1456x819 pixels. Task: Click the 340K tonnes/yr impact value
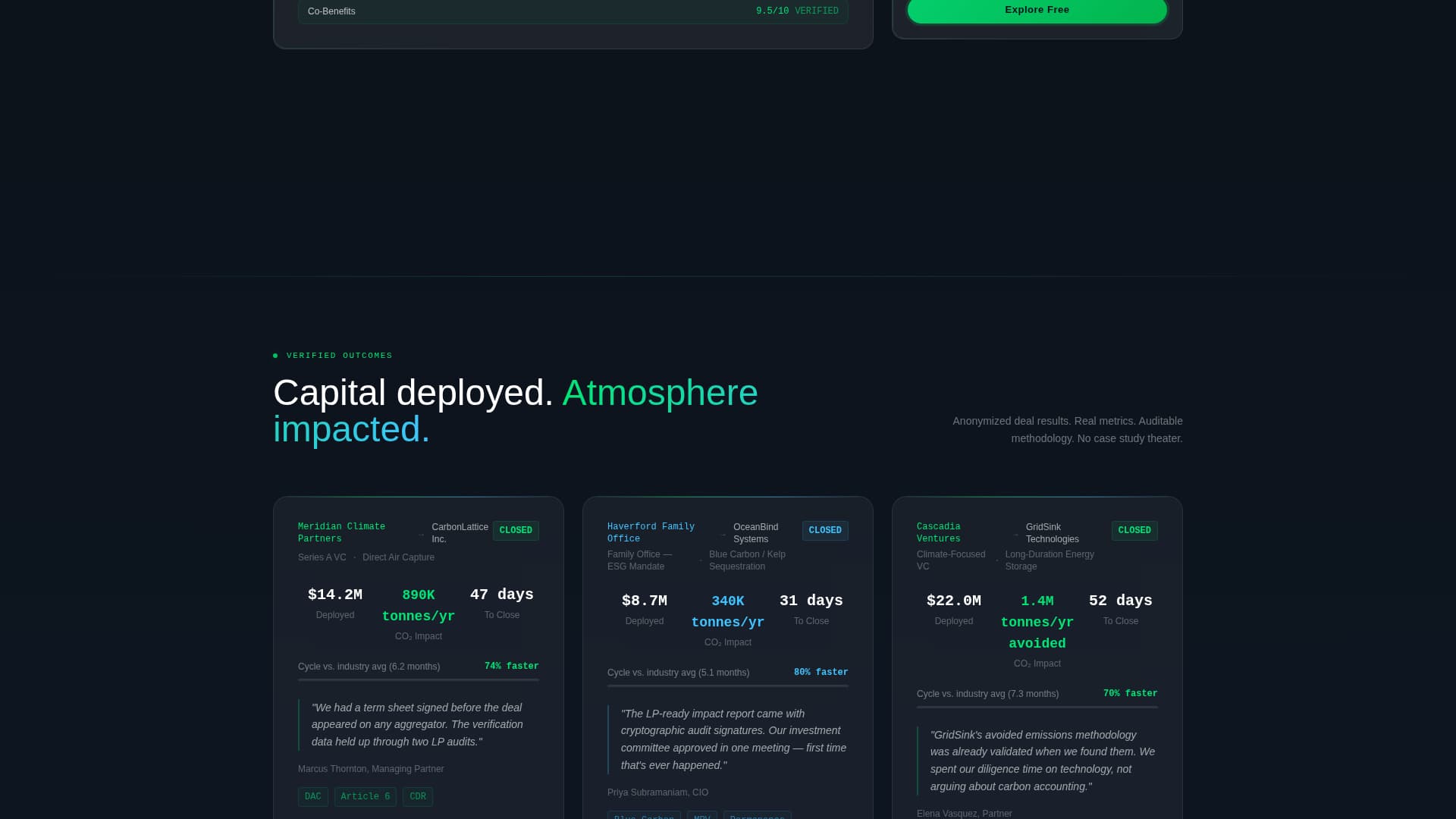coord(728,611)
